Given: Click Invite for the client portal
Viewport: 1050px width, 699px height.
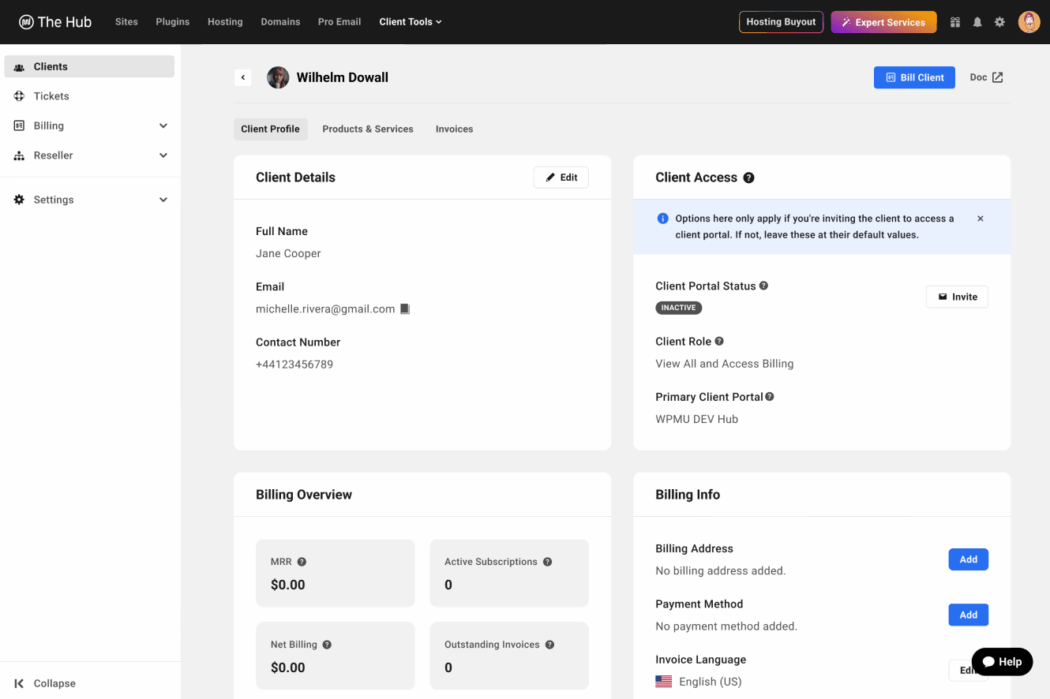Looking at the screenshot, I should pos(956,296).
